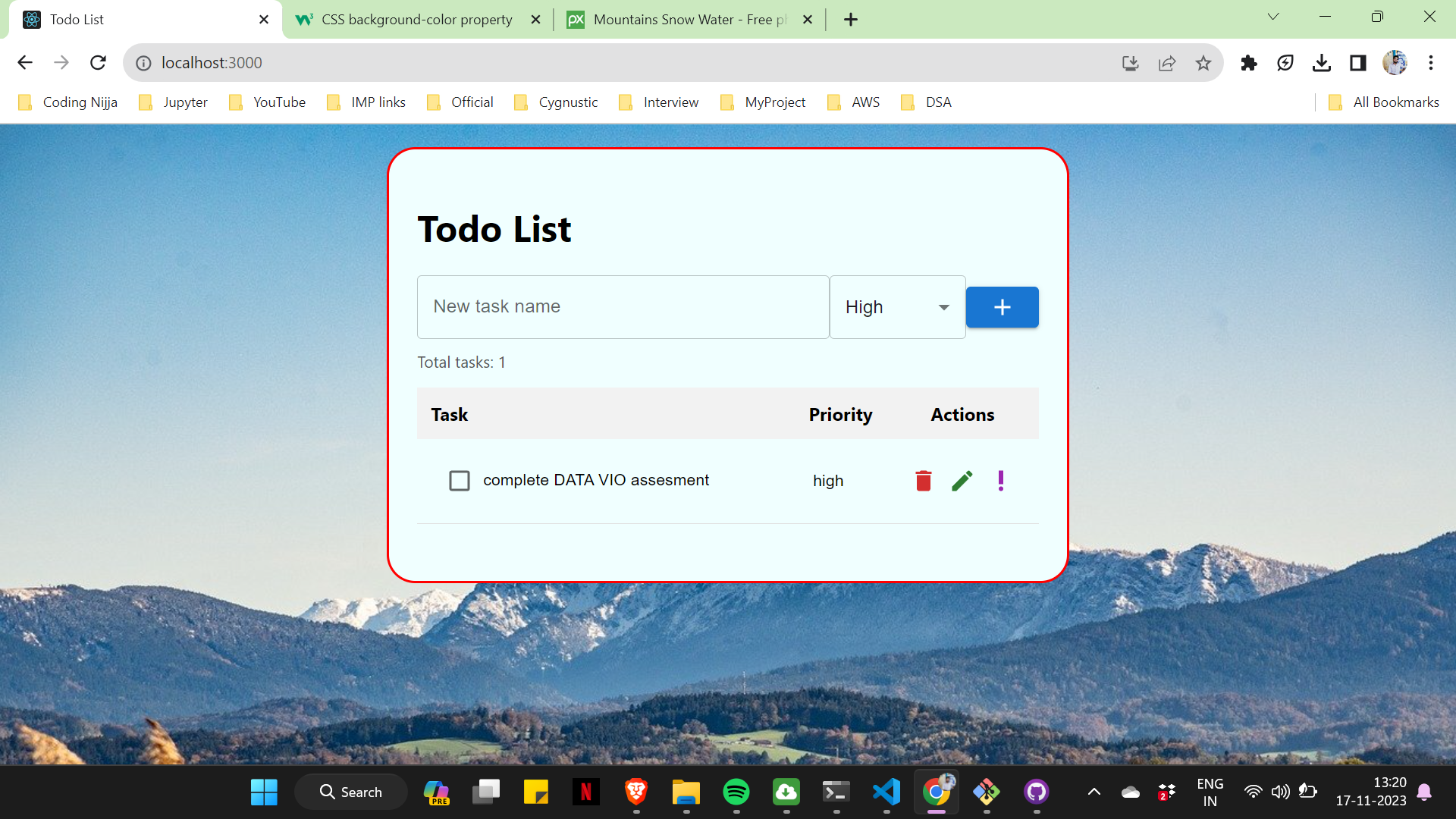The height and width of the screenshot is (819, 1456).
Task: Show hidden icons in system tray
Action: tap(1094, 791)
